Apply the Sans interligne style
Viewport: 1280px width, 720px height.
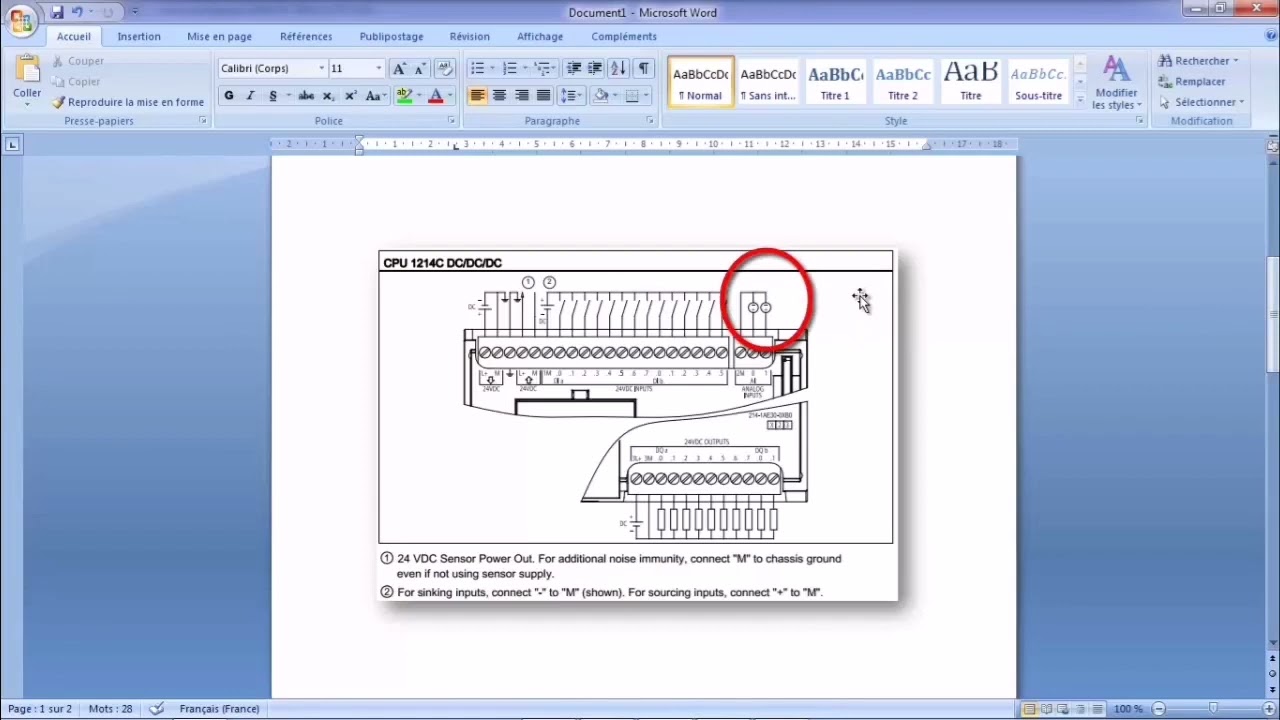[x=768, y=82]
